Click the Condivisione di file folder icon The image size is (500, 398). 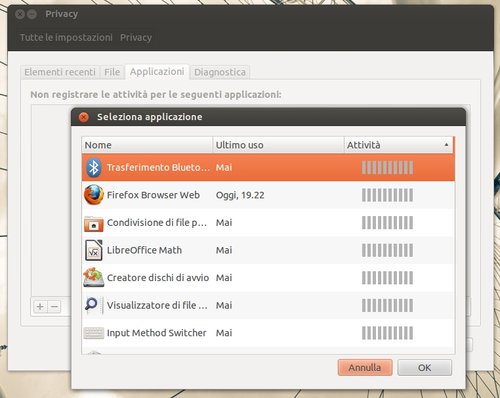coord(94,223)
